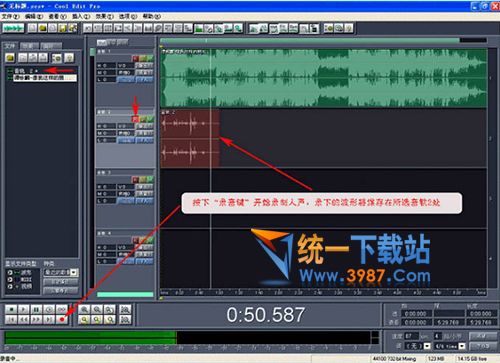Open the 效果 Effects menu
The width and height of the screenshot is (500, 363).
tap(104, 16)
